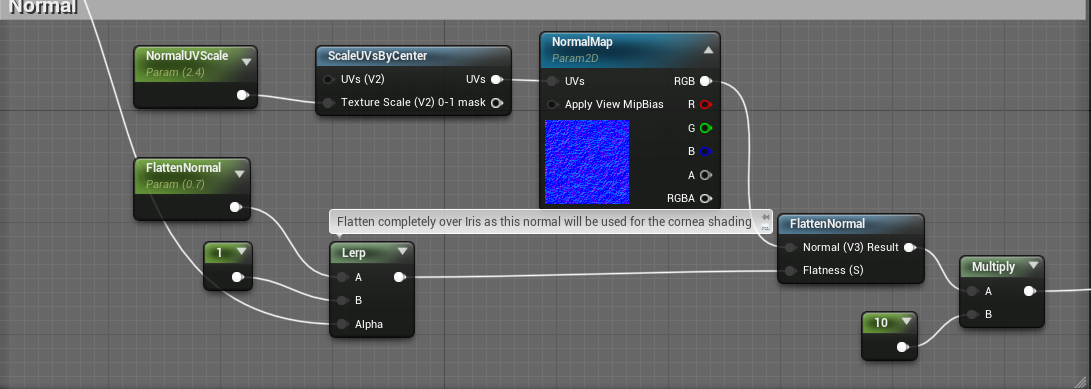This screenshot has height=389, width=1091.
Task: Collapse NormalMap node preview arrow
Action: point(708,50)
